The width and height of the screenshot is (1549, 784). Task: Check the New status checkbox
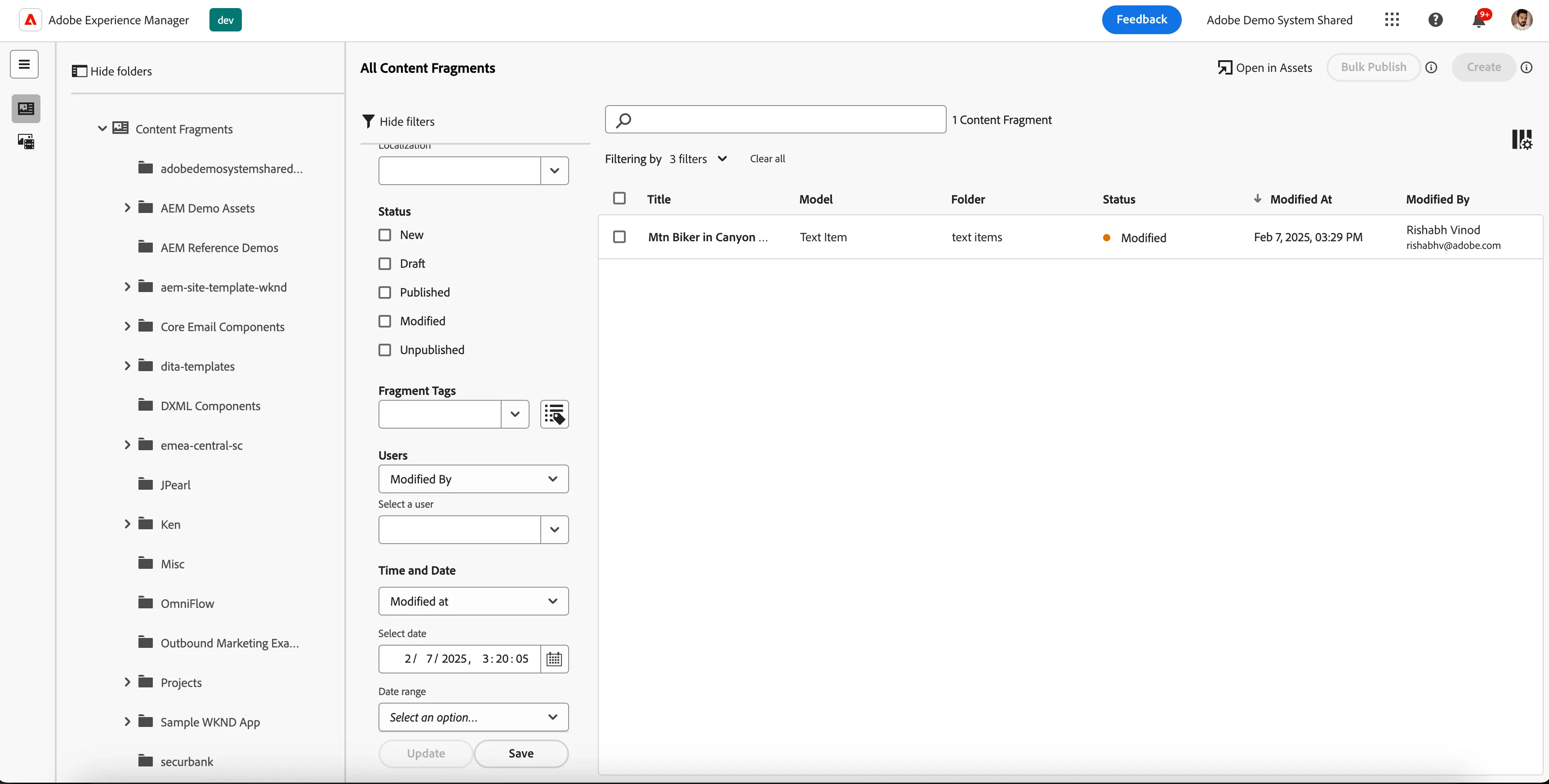(385, 235)
